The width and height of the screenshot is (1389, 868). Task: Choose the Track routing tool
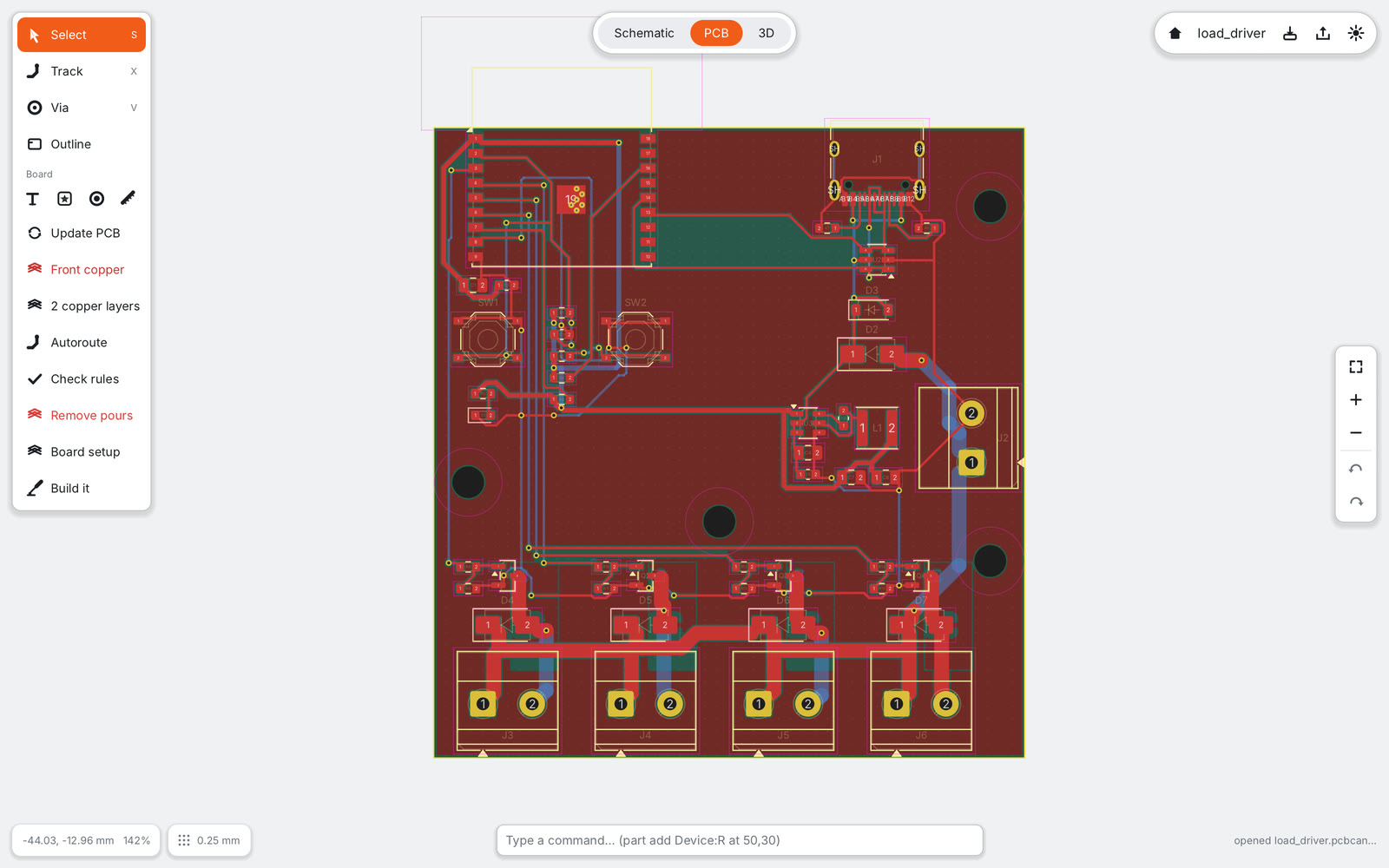click(82, 71)
